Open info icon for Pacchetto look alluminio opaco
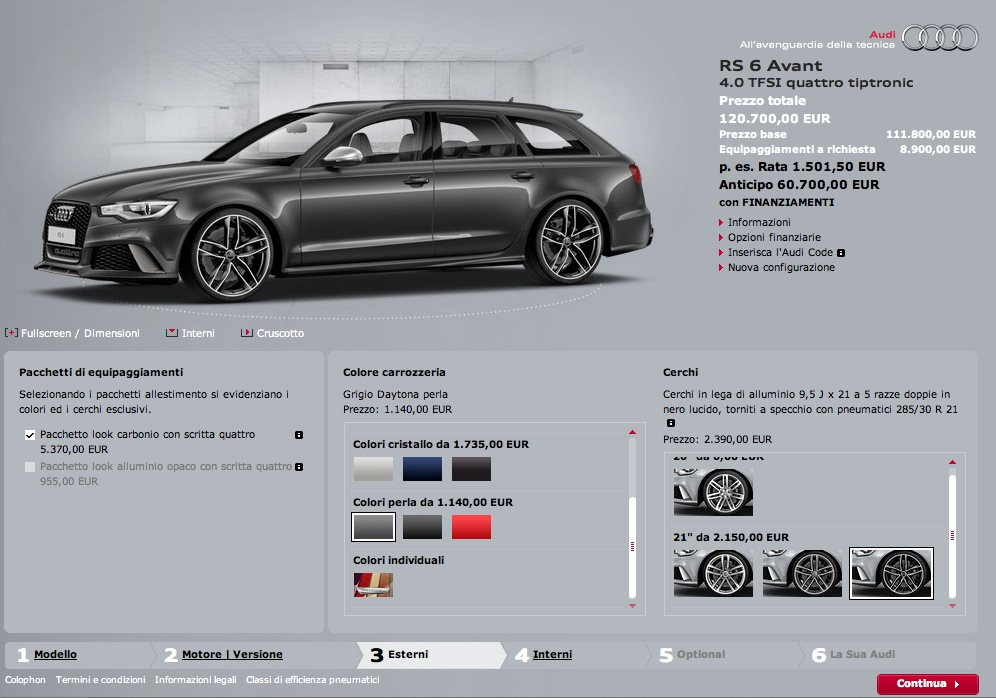The width and height of the screenshot is (996, 698). [x=299, y=467]
